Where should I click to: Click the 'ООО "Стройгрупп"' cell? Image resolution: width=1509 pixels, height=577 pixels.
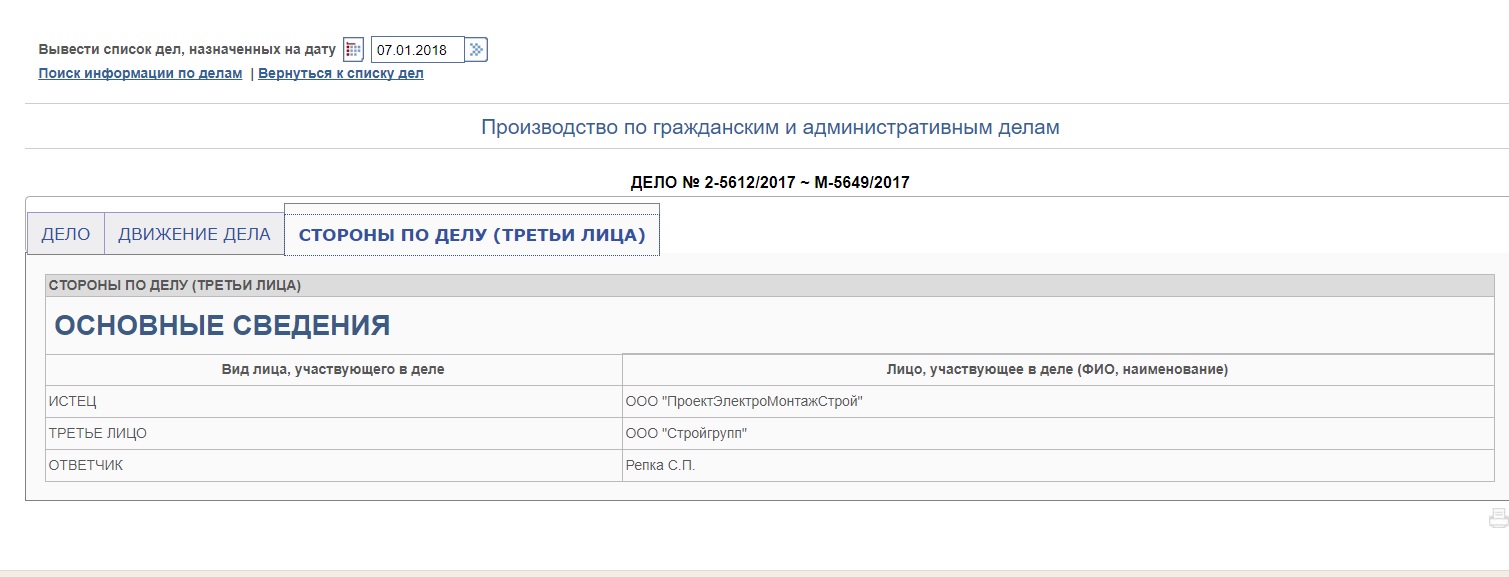click(686, 434)
